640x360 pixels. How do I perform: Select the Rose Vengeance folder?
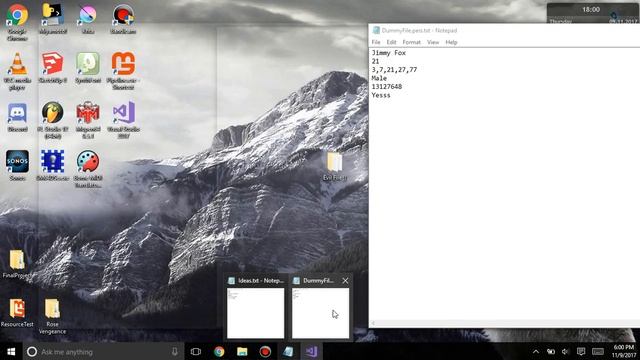(52, 309)
